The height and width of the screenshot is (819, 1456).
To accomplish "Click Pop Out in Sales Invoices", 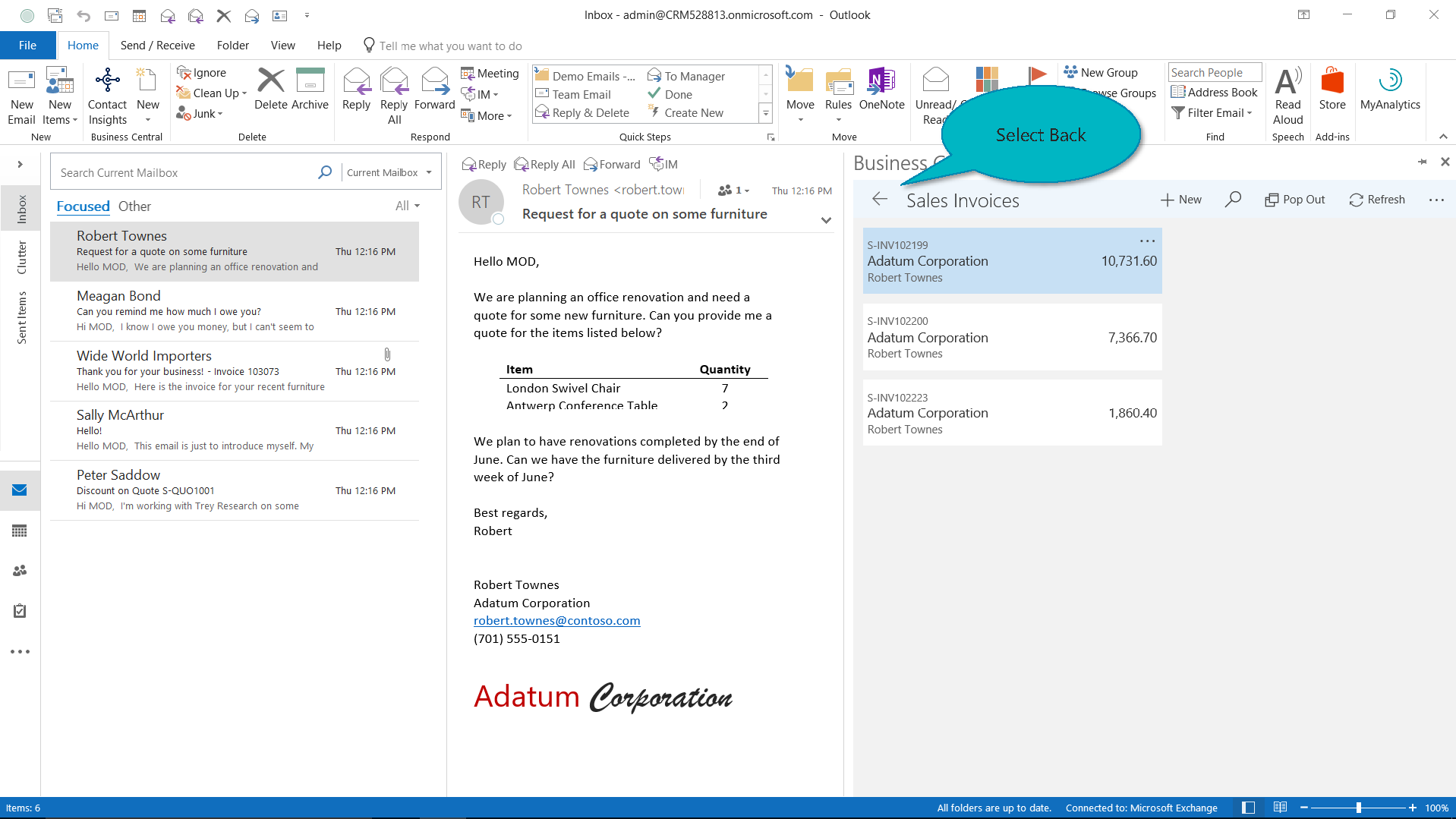I will [x=1294, y=200].
